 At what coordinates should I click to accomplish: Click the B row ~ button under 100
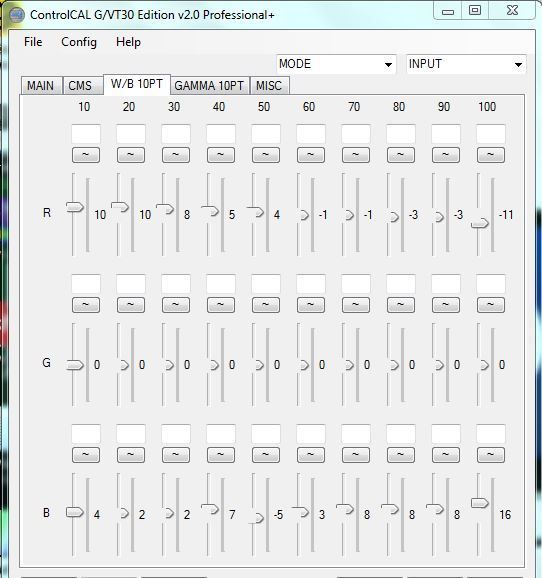click(491, 455)
